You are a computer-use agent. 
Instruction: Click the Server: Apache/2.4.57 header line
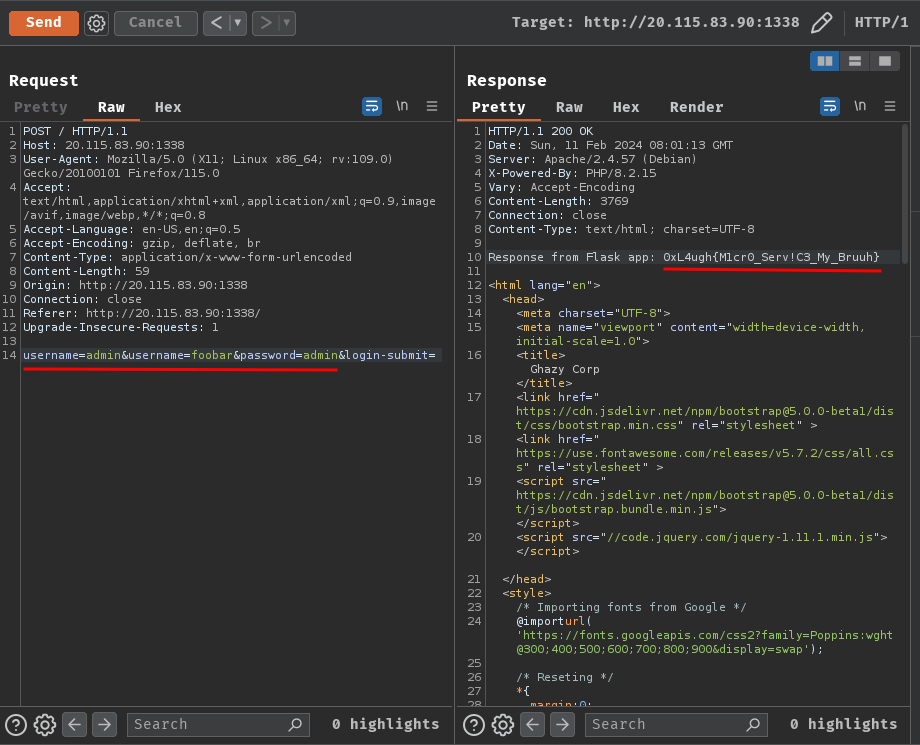tap(592, 159)
